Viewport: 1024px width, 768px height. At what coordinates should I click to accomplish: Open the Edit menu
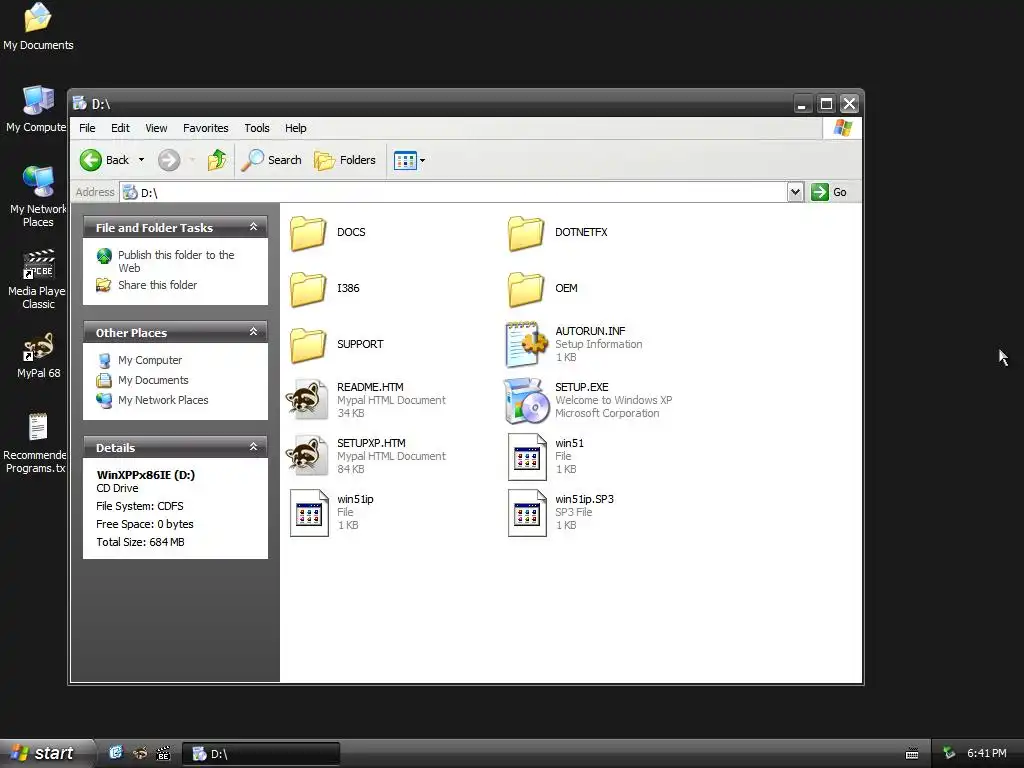tap(120, 128)
